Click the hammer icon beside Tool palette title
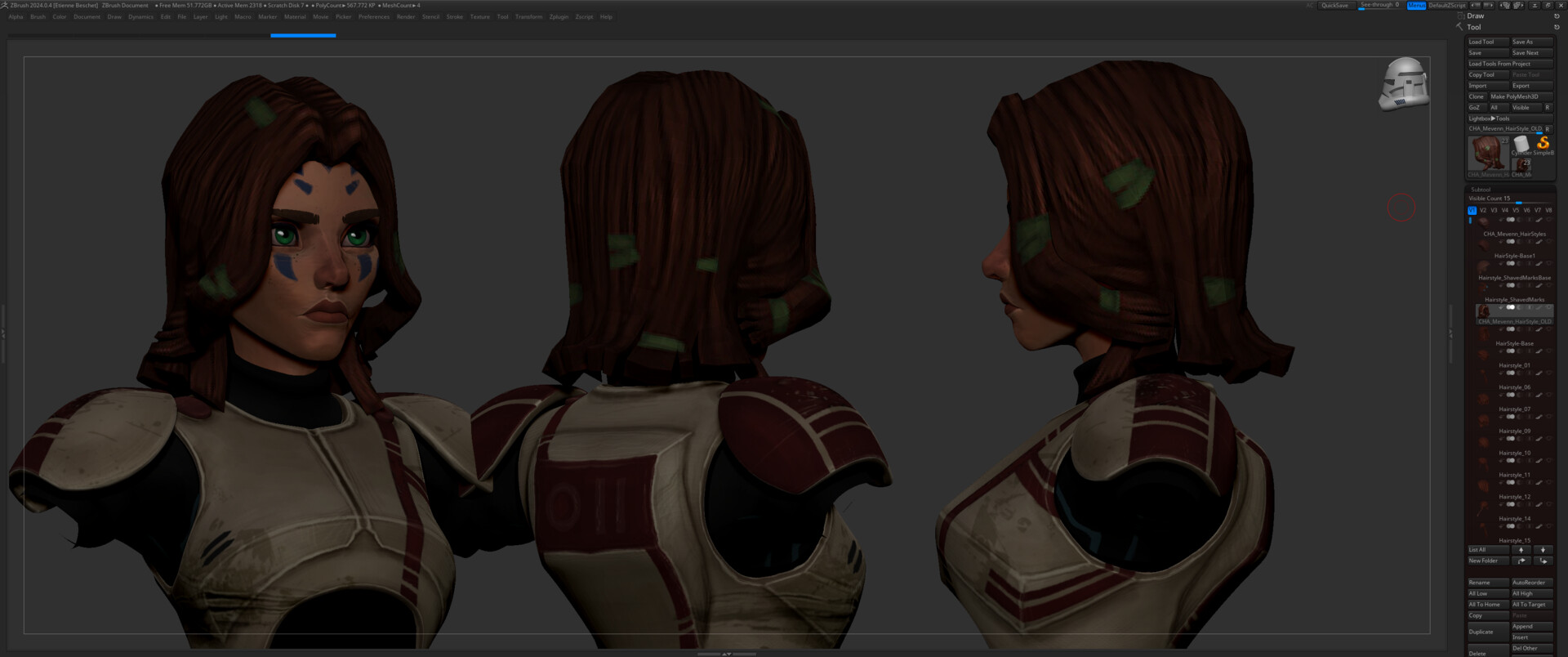Image resolution: width=1568 pixels, height=657 pixels. 1459,27
